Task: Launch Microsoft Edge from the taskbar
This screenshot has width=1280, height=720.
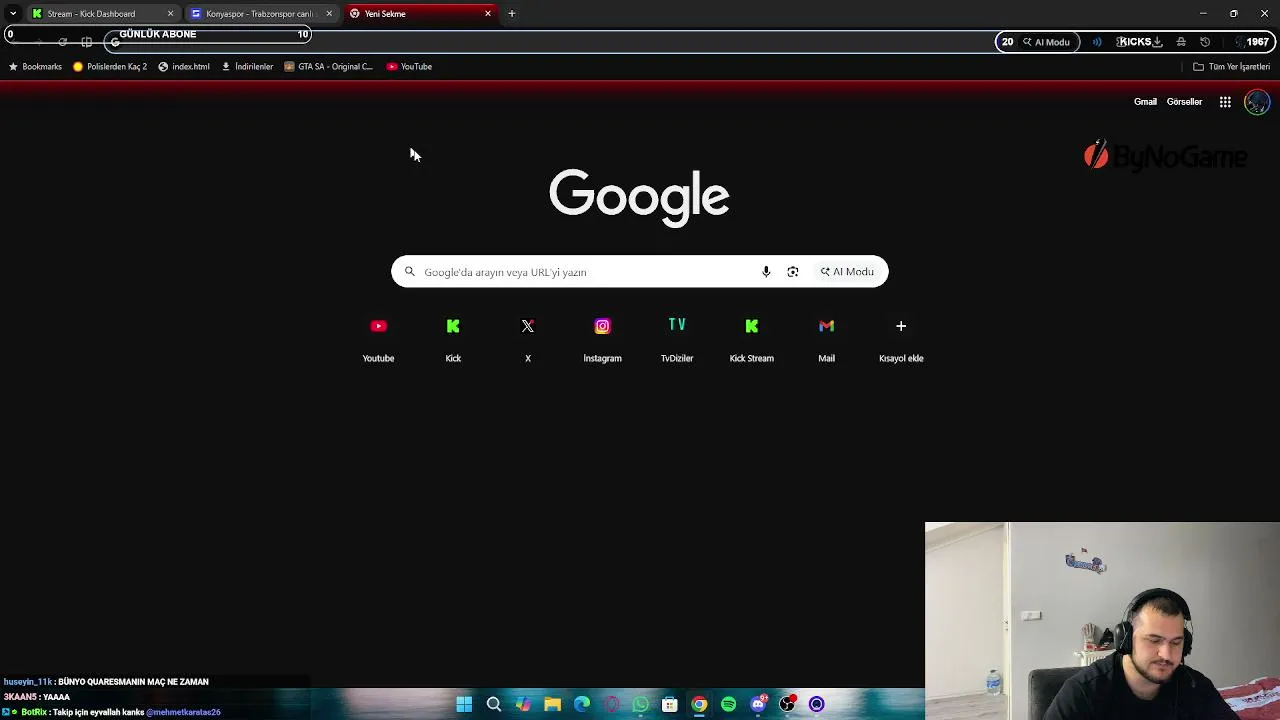Action: (x=582, y=704)
